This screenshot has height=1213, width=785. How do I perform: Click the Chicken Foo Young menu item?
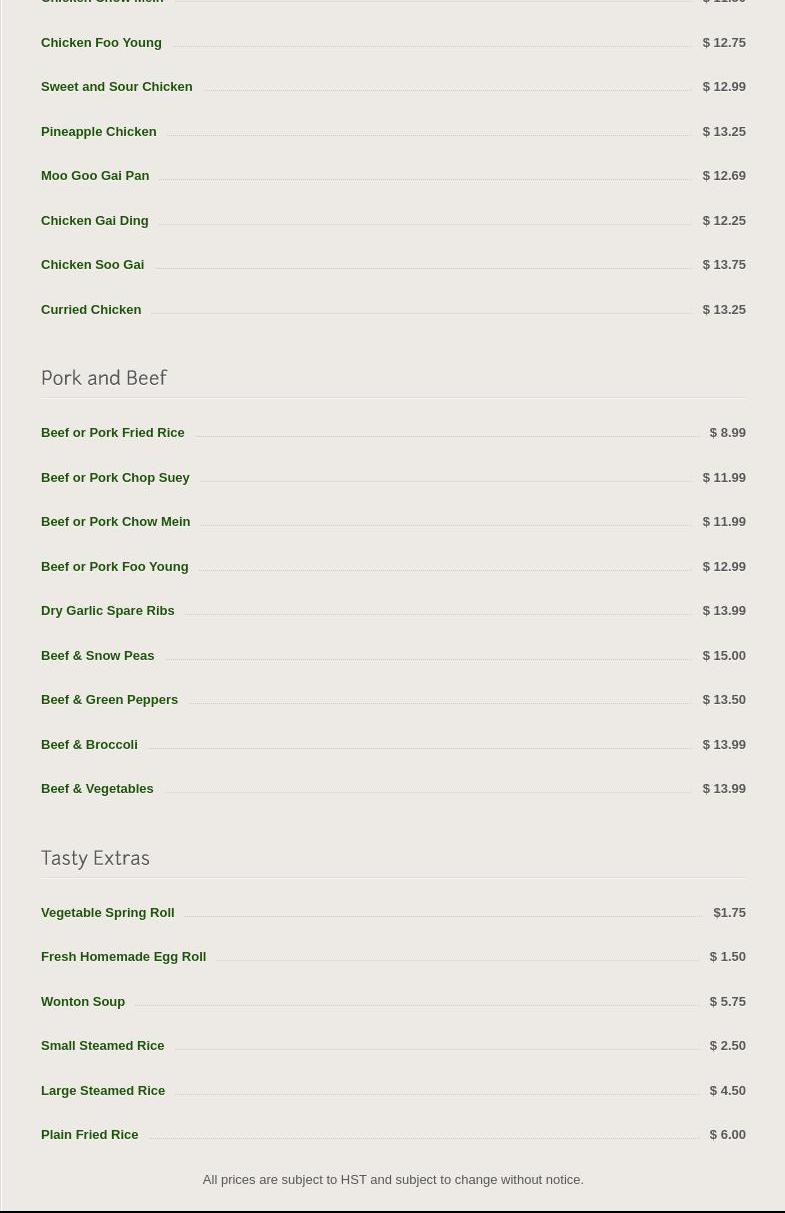pos(101,43)
